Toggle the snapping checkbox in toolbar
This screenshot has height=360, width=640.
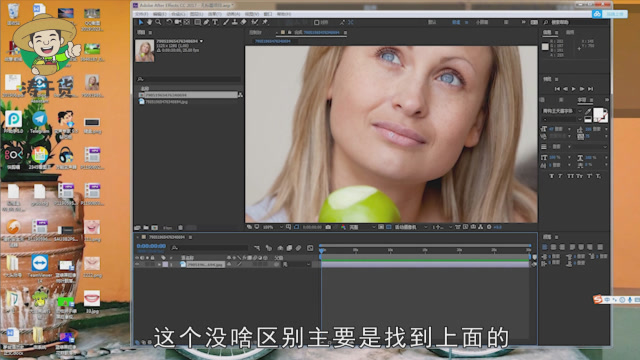[x=316, y=22]
